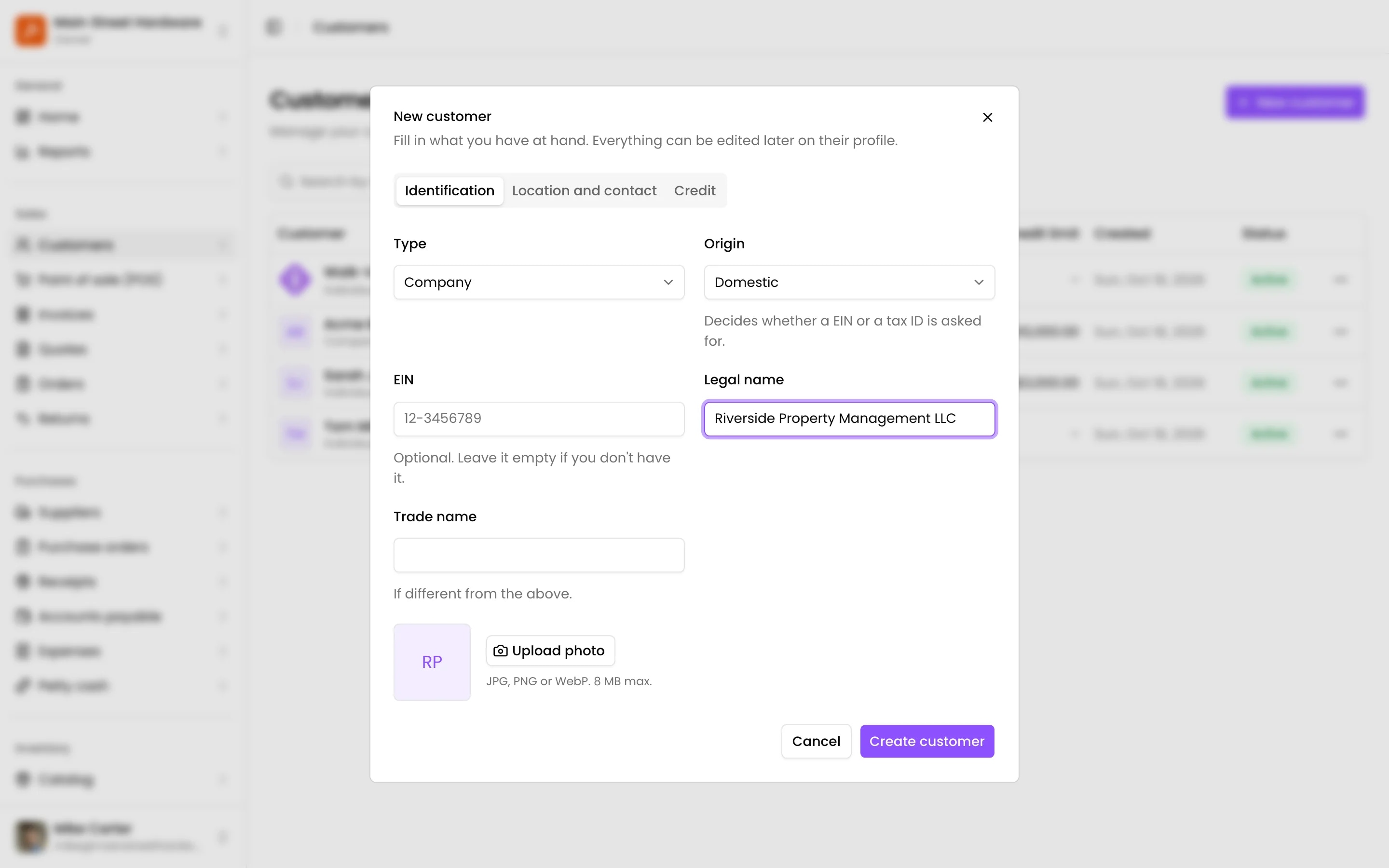Click Create customer
The width and height of the screenshot is (1389, 868).
coord(926,741)
